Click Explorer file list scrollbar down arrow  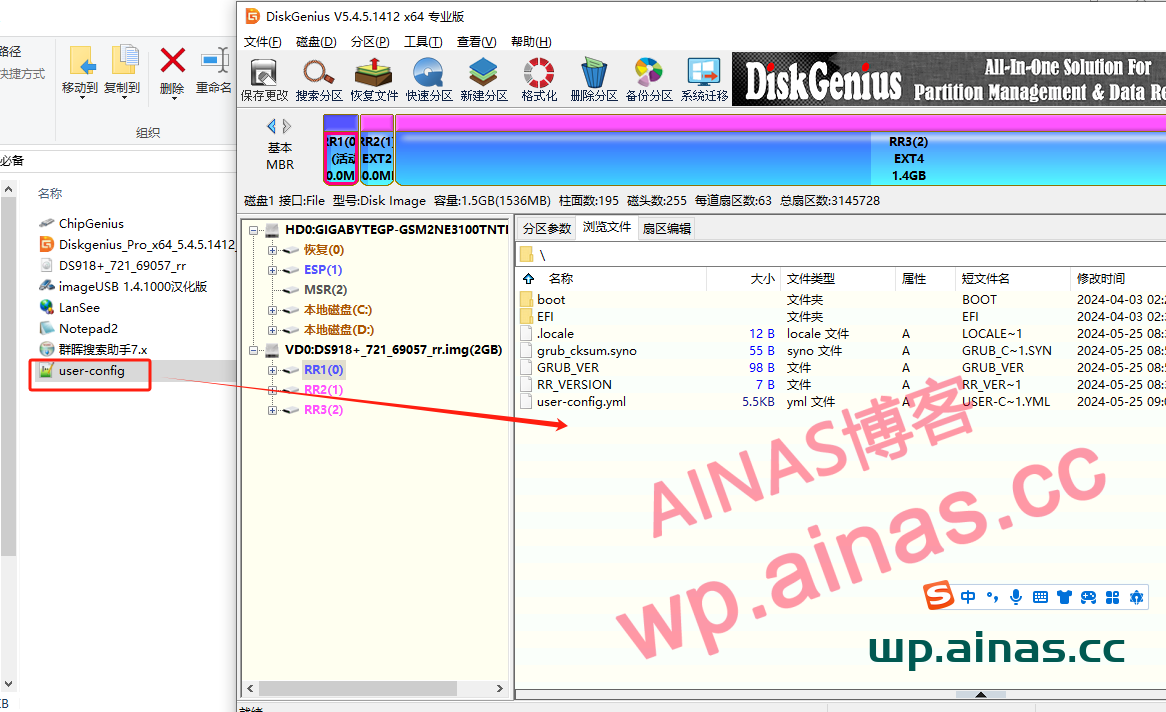8,683
